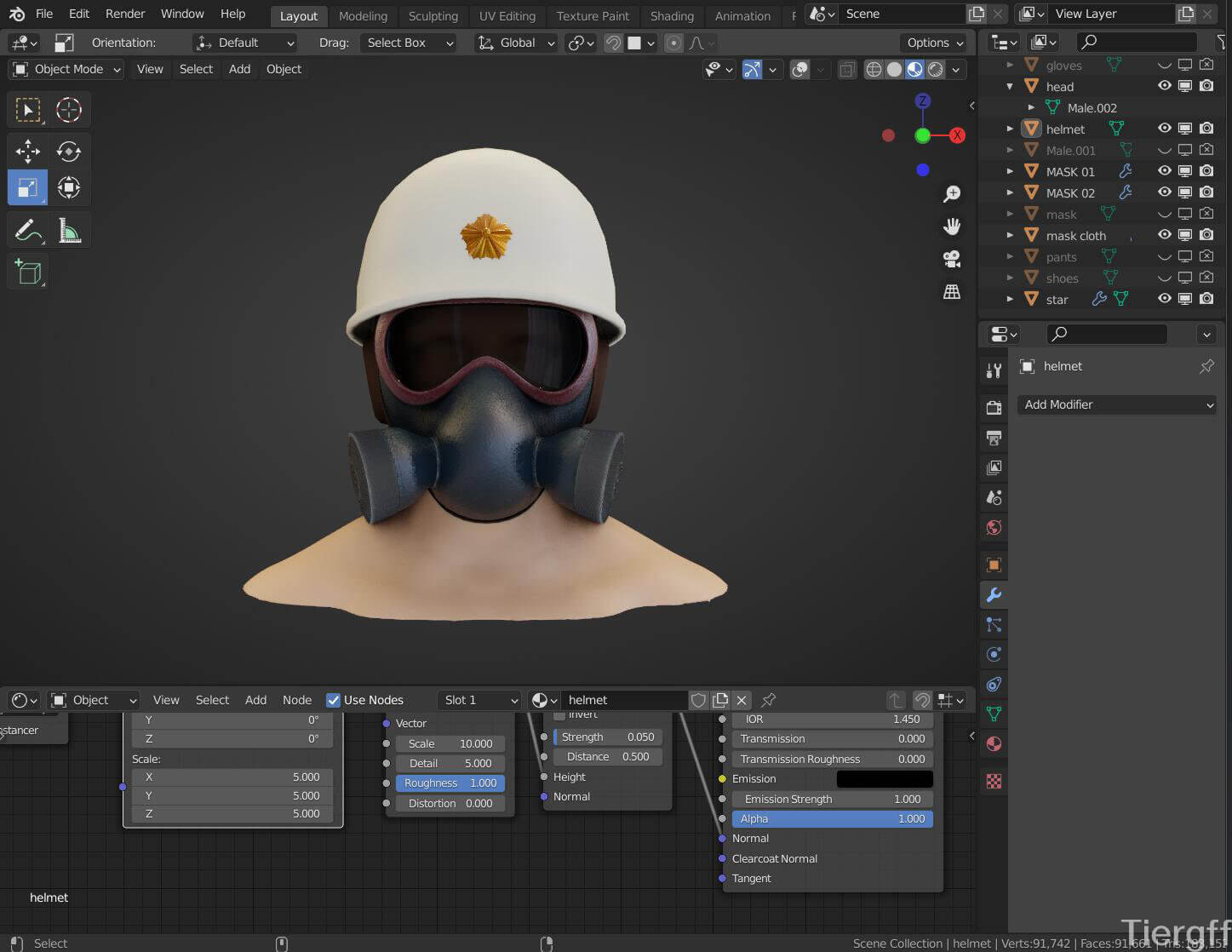The height and width of the screenshot is (952, 1232).
Task: Open the Object Mode dropdown
Action: coord(68,69)
